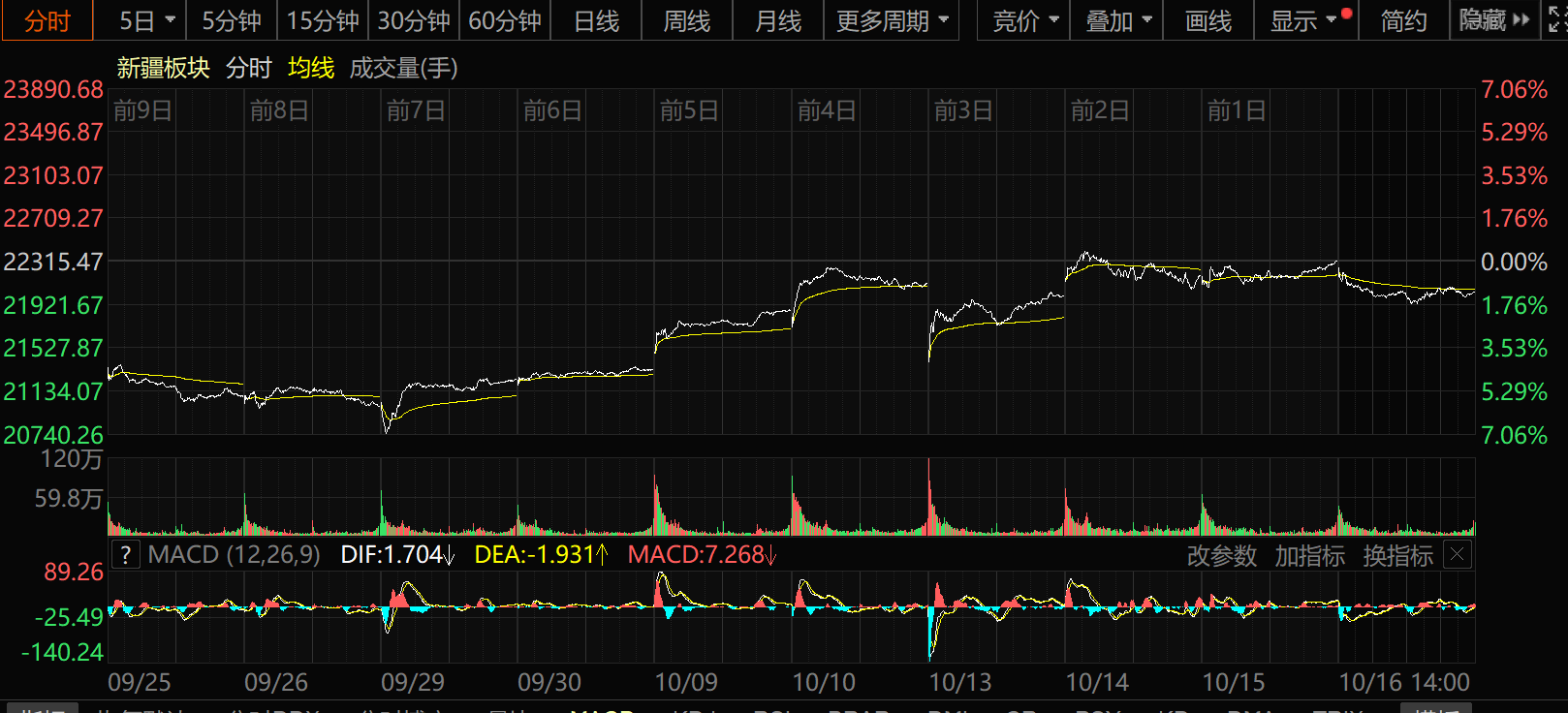Toggle the 成交量(手) volume legend

pyautogui.click(x=403, y=68)
